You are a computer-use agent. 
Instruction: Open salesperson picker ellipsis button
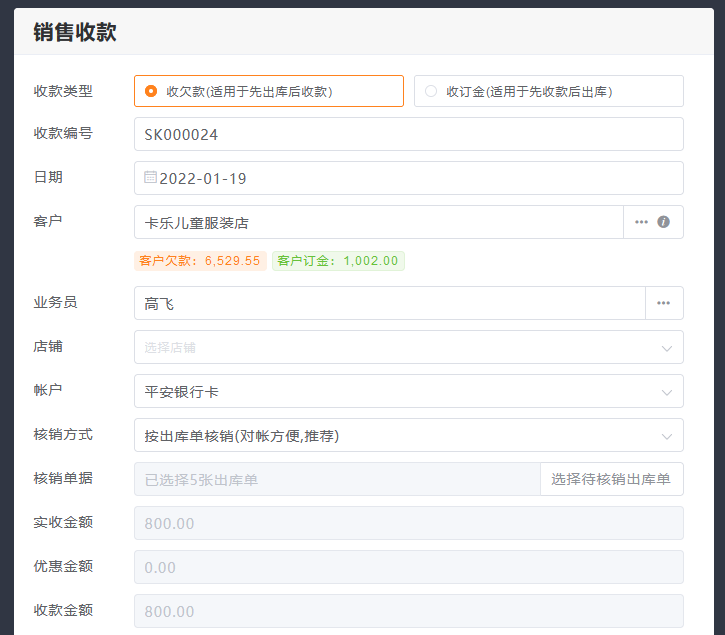tap(663, 303)
